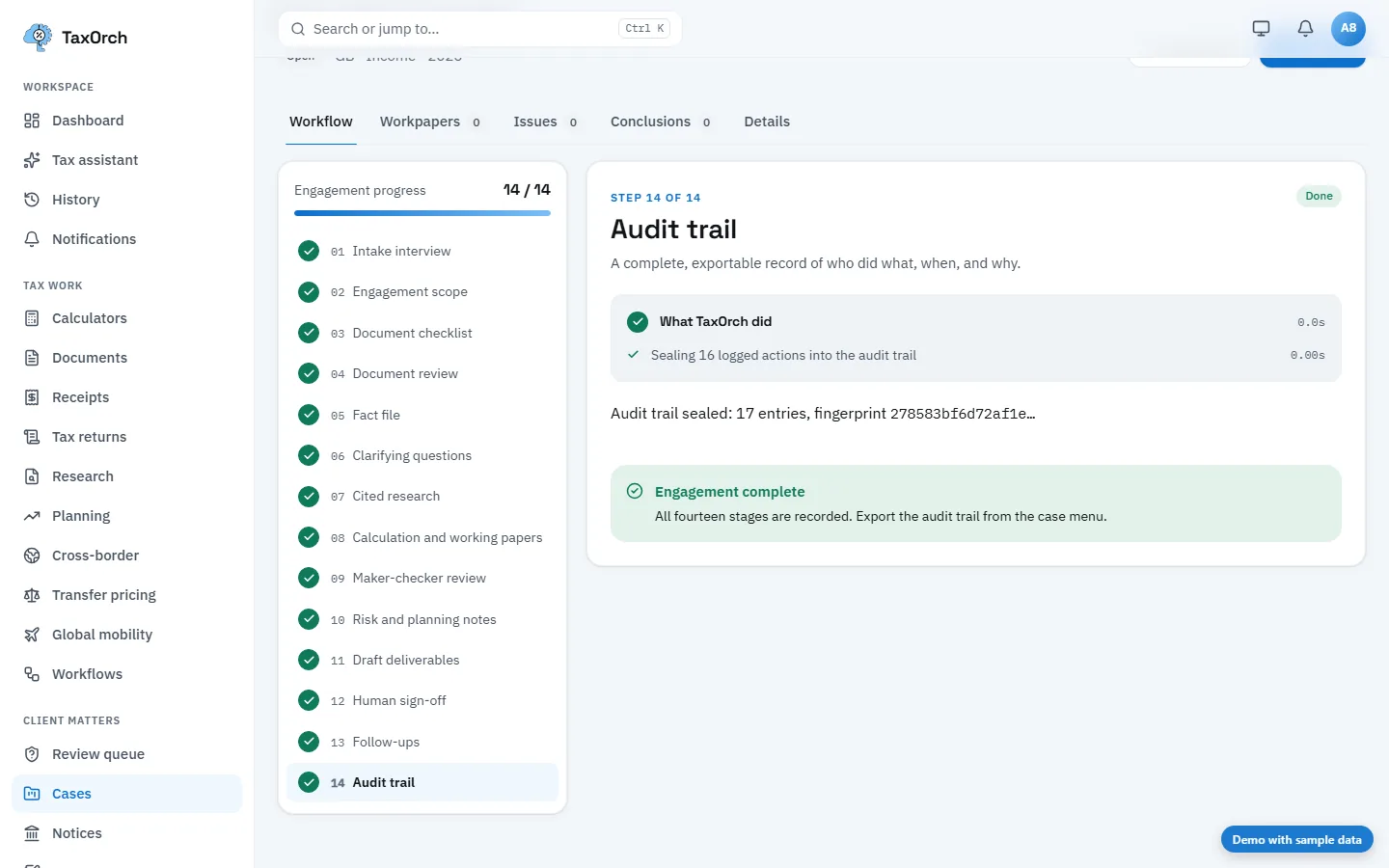Select step 04 Document review
Image resolution: width=1389 pixels, height=868 pixels.
(422, 373)
